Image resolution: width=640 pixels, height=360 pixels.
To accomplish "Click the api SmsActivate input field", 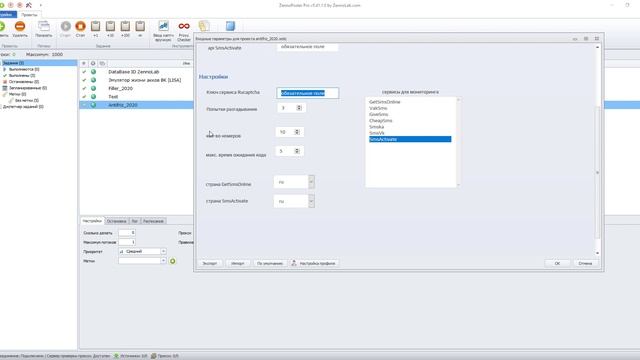I will (307, 47).
